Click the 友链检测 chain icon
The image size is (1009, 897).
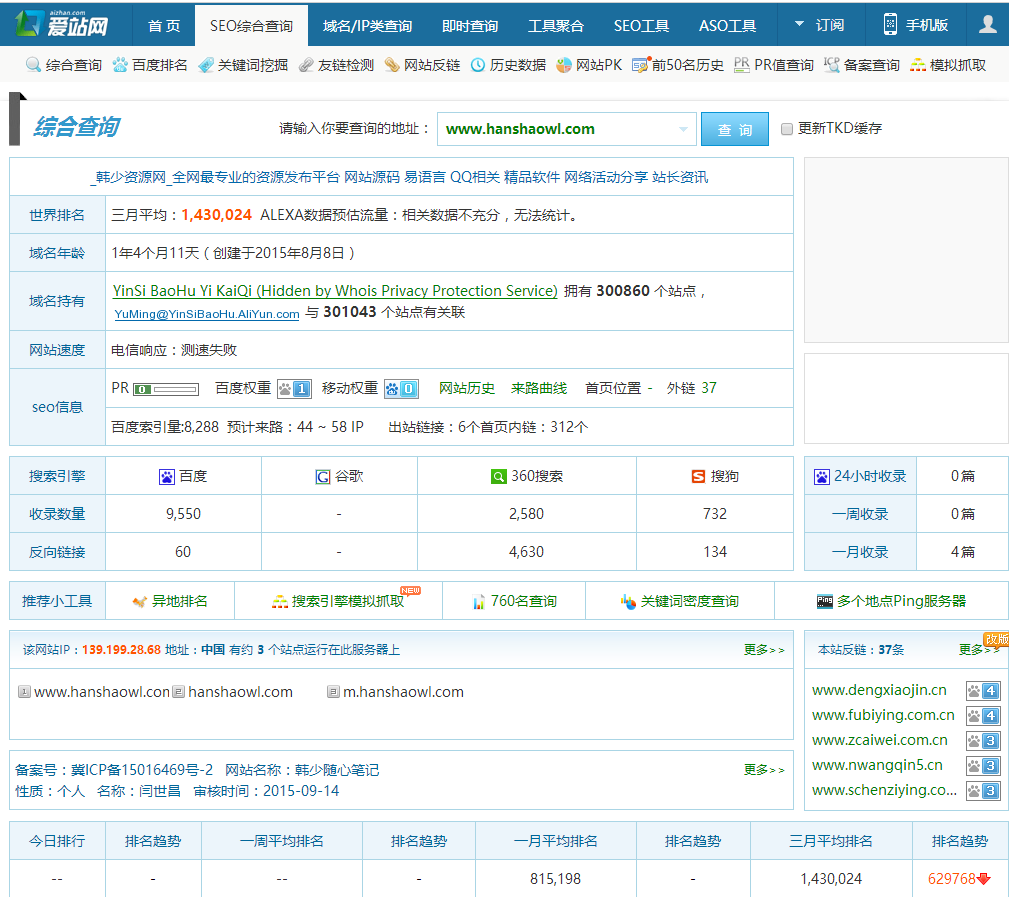306,65
